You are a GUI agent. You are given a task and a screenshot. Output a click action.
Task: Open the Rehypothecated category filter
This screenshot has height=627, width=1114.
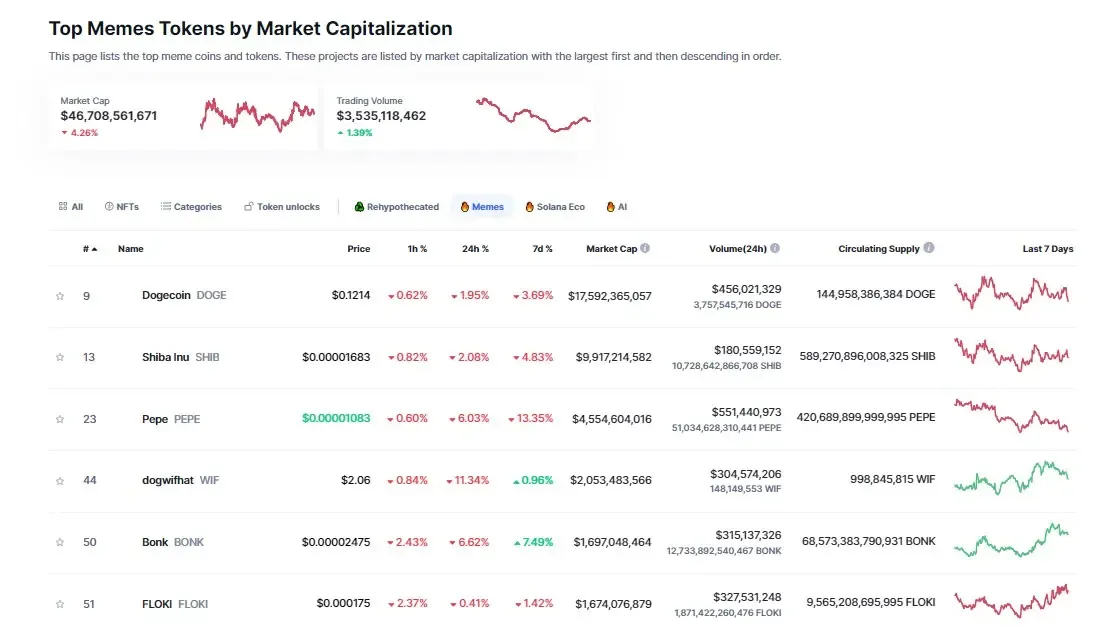[397, 207]
